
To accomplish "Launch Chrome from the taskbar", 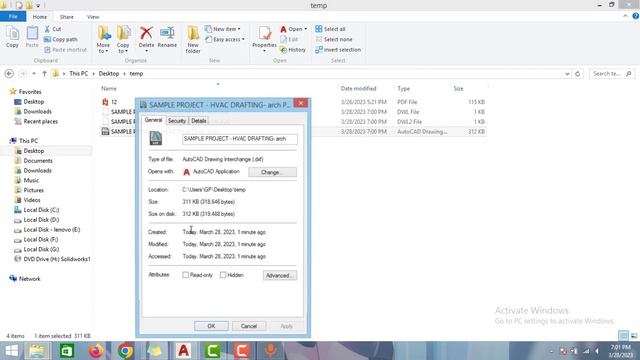I will click(125, 351).
